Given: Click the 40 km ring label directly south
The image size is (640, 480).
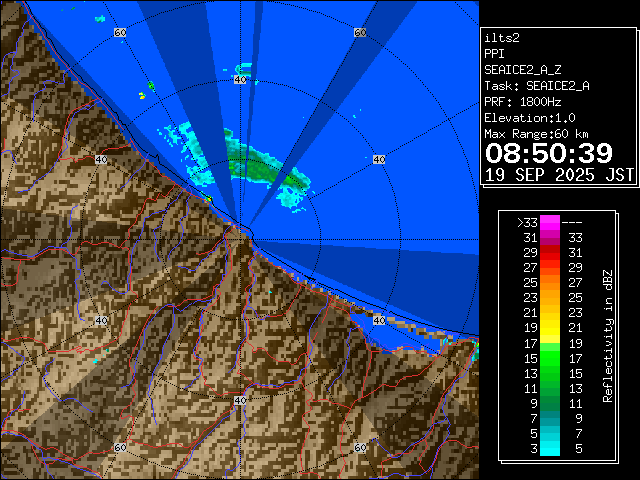Looking at the screenshot, I should [x=240, y=400].
